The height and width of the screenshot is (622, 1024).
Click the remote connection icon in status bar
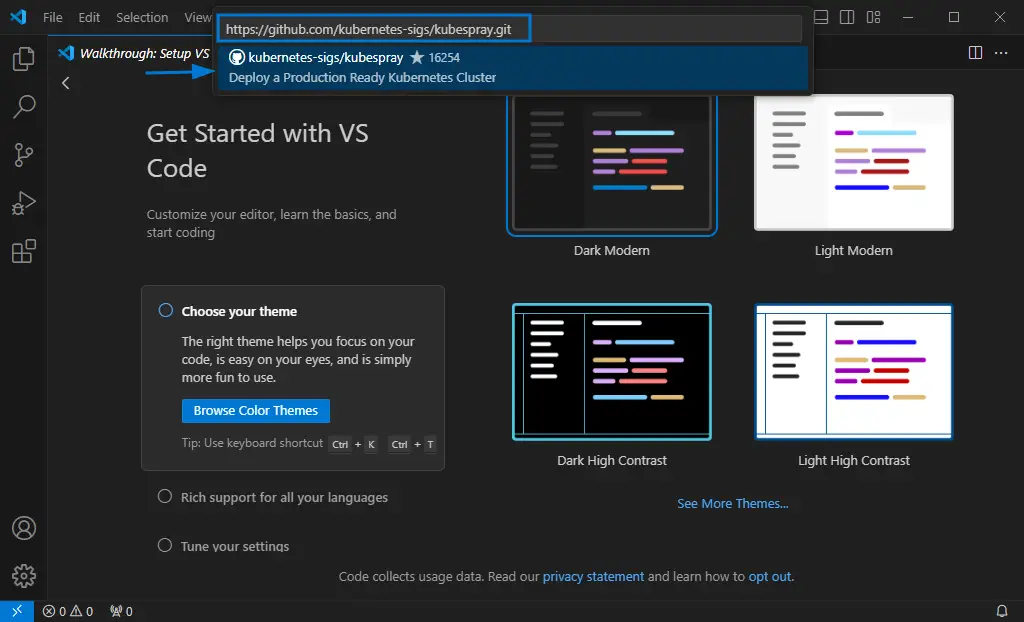point(16,611)
